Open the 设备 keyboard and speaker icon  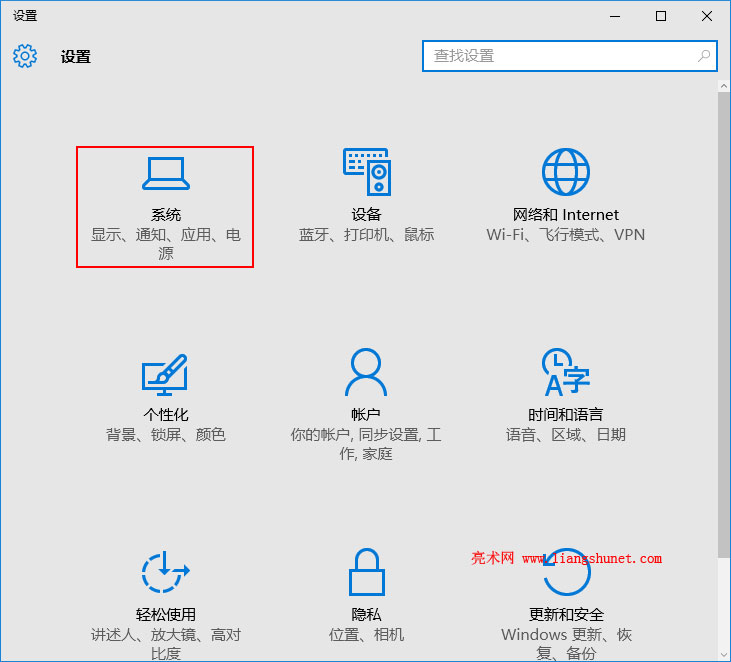367,172
